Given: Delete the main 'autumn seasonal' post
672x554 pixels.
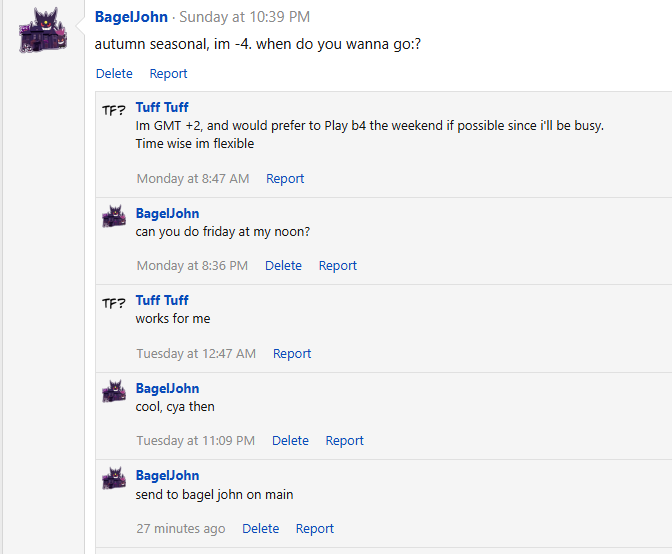Looking at the screenshot, I should coord(114,73).
